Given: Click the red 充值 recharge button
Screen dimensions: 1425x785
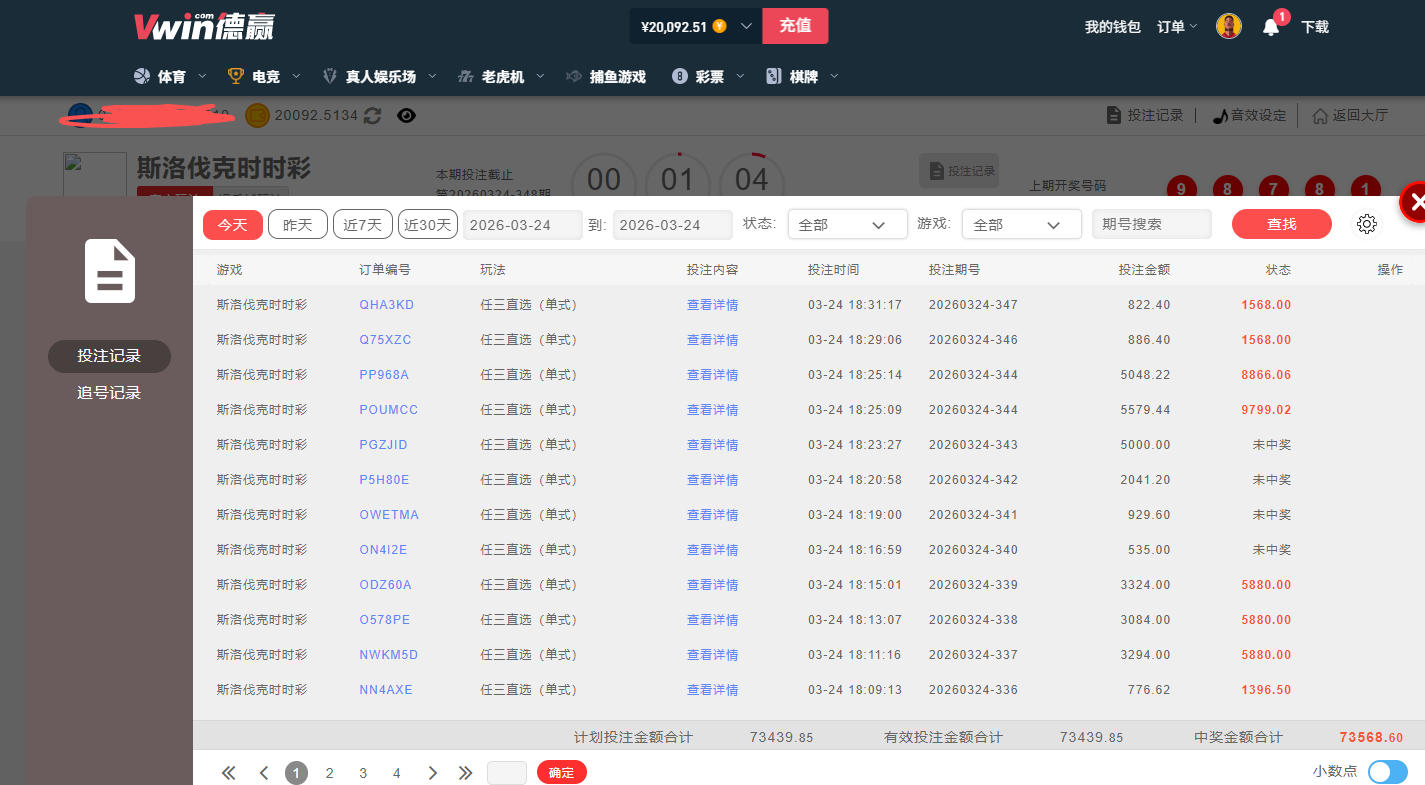Looking at the screenshot, I should (795, 26).
